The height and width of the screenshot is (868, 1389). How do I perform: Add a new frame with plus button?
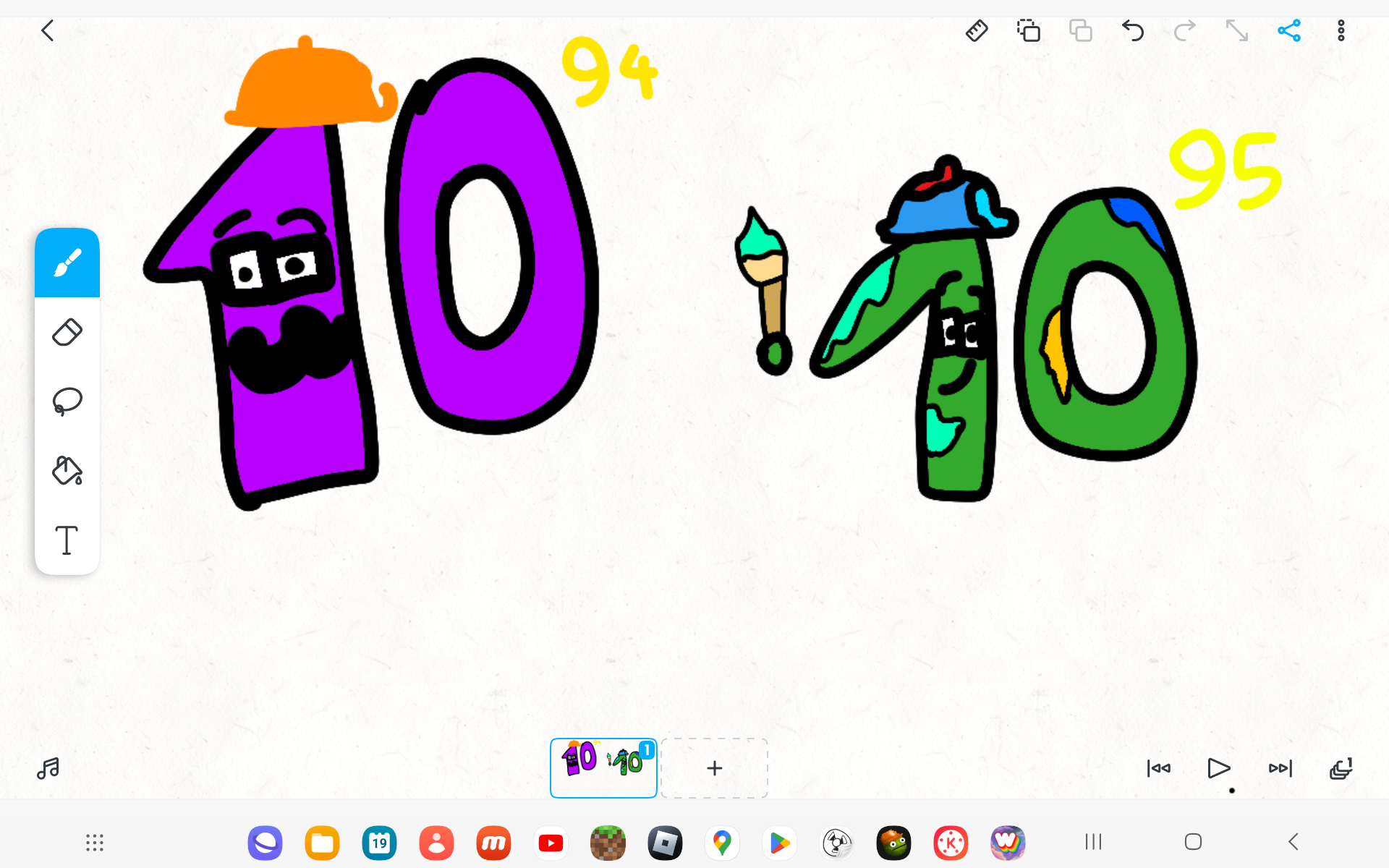(x=714, y=768)
